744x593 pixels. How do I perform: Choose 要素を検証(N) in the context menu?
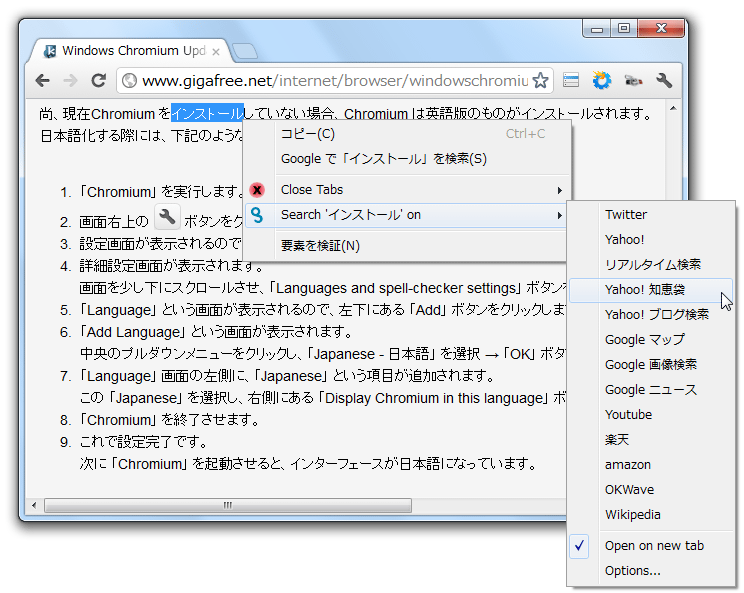point(406,246)
